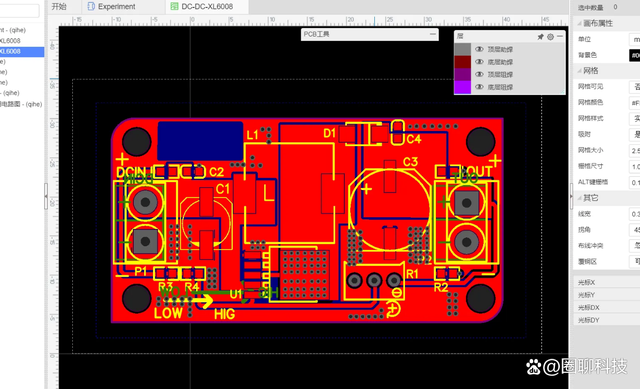Minimize the layers panel with dash icon
Viewport: 640px width, 389px height.
[x=560, y=36]
